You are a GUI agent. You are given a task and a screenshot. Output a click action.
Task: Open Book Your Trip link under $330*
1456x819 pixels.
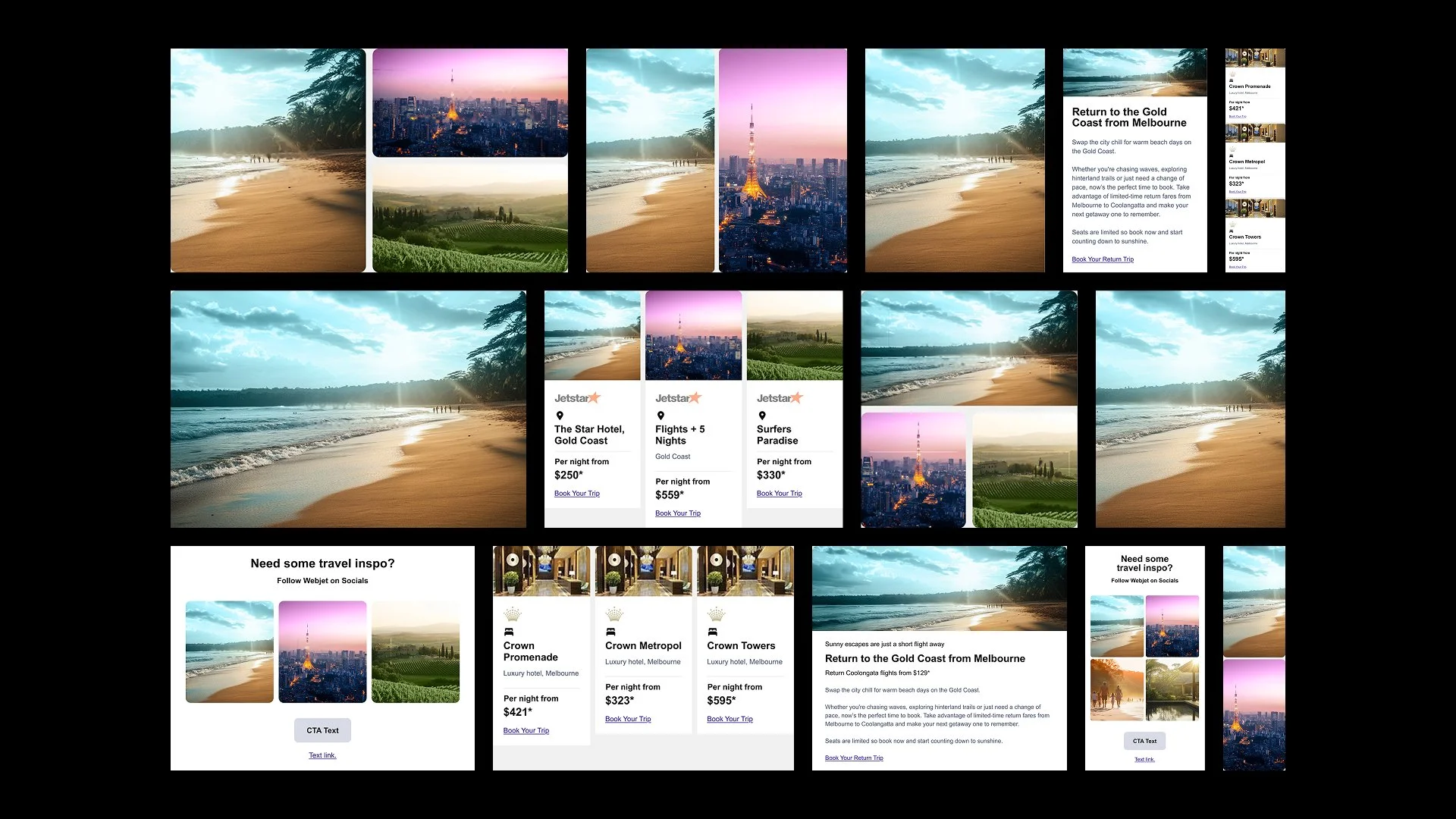pos(780,494)
